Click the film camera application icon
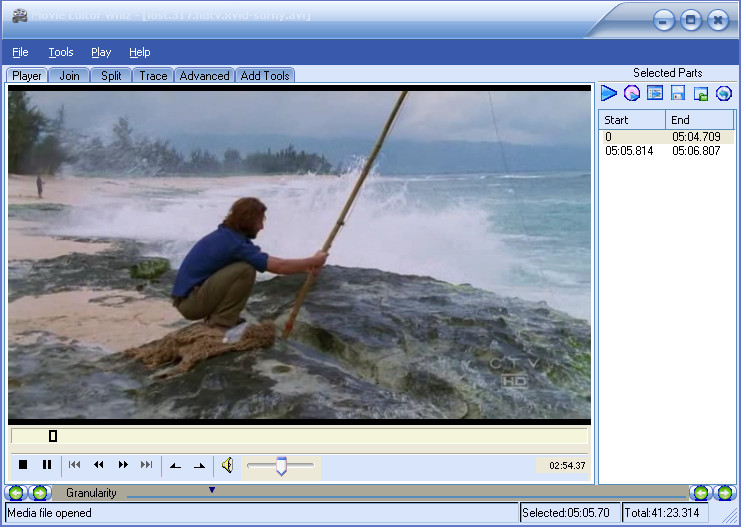The width and height of the screenshot is (746, 532). pos(20,16)
